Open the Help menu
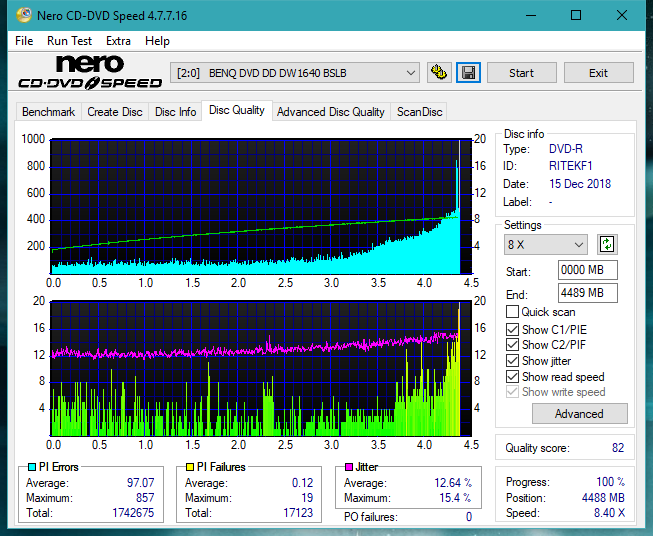Screen dimensions: 653x536 (157, 41)
